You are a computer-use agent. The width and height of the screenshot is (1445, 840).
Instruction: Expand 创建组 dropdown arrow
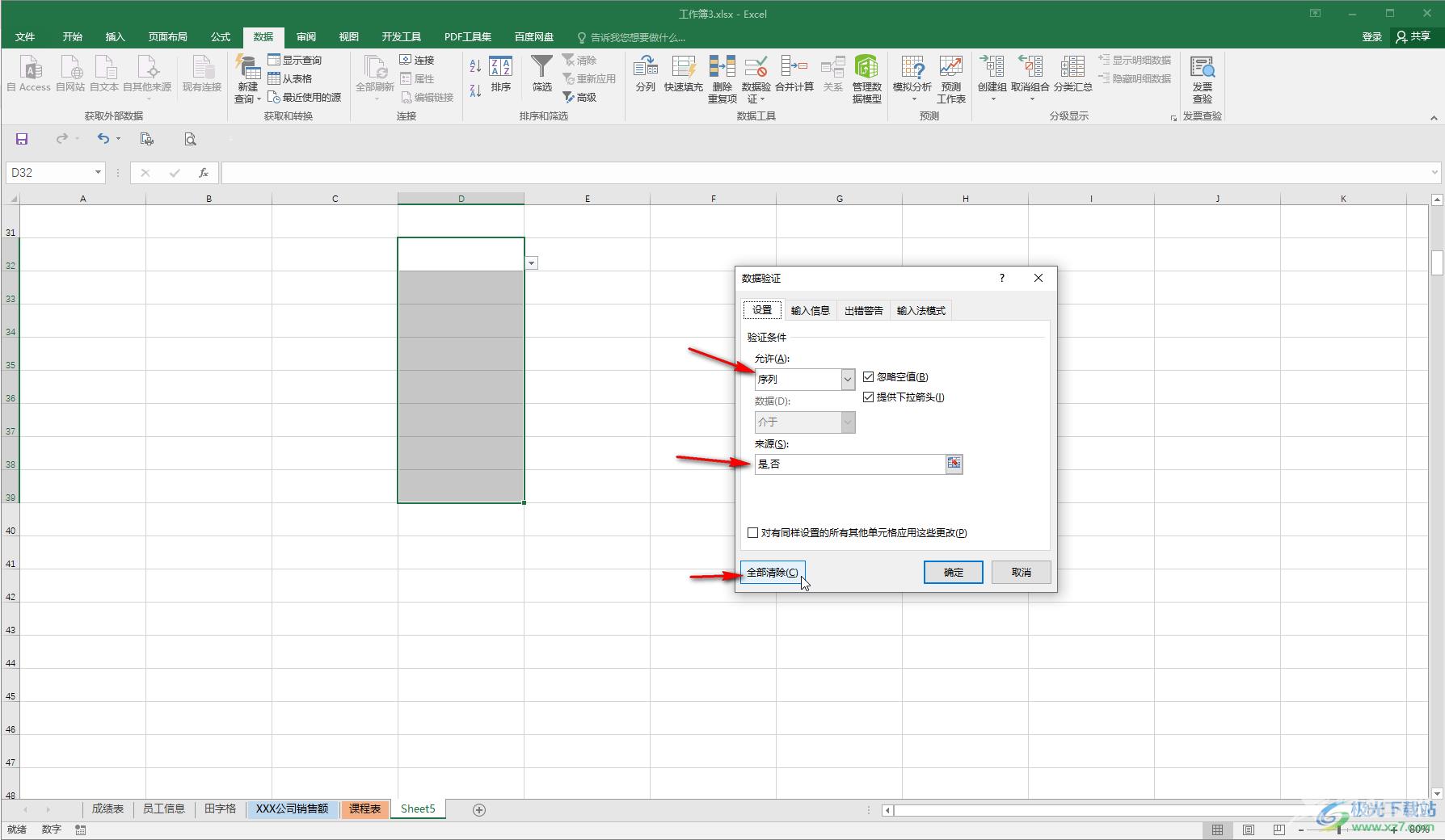[x=992, y=99]
